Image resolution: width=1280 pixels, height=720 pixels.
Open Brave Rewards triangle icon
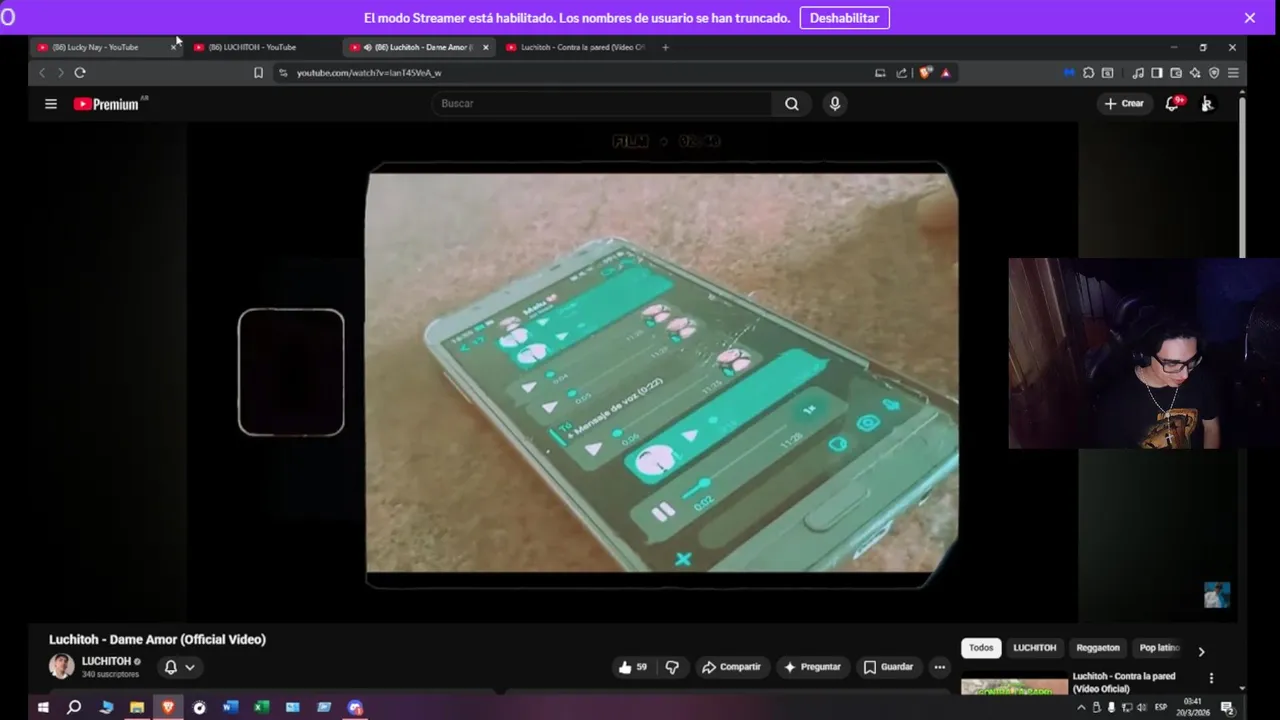tap(945, 73)
